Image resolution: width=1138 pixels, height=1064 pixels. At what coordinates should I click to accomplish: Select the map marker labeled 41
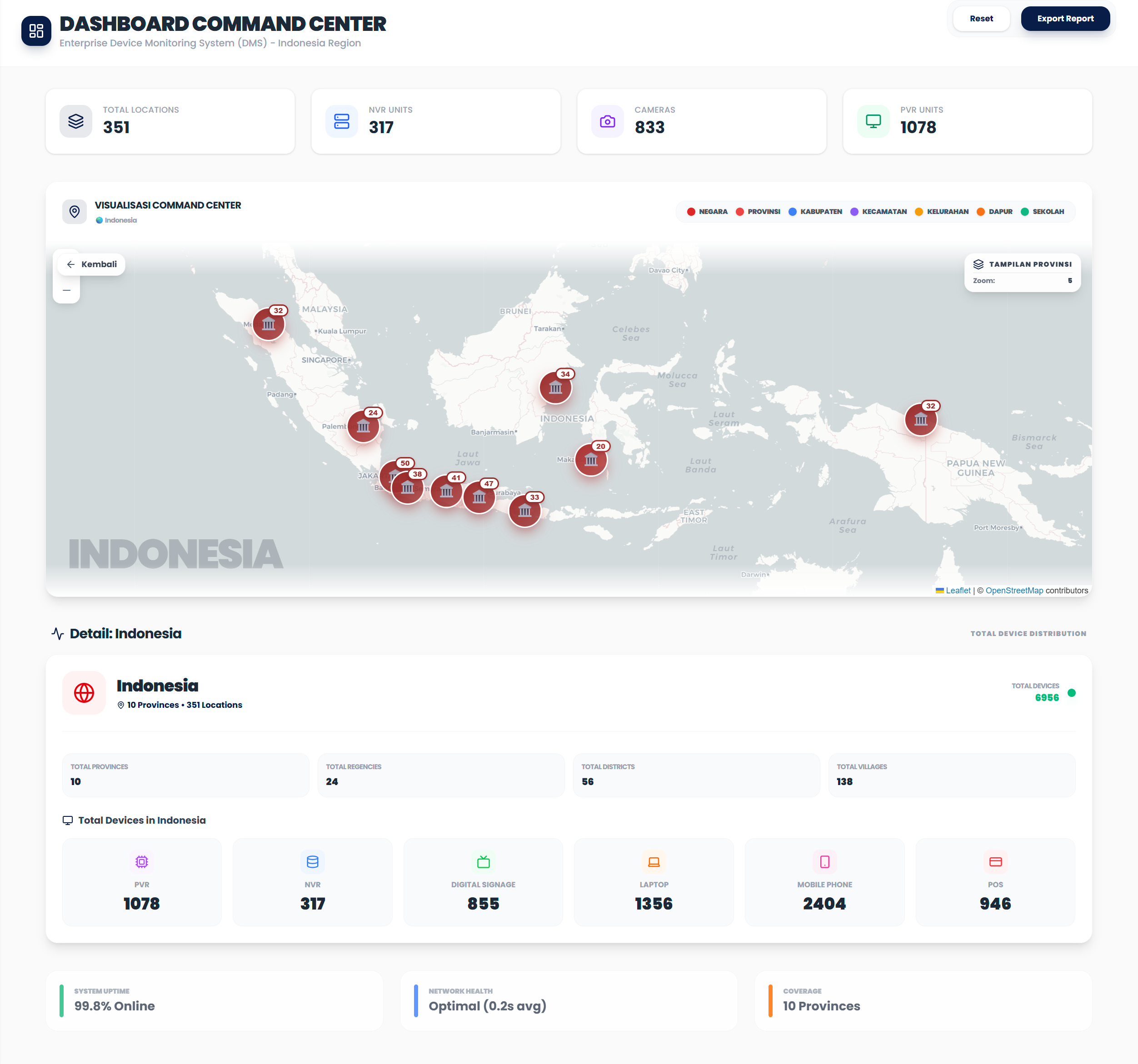click(446, 492)
